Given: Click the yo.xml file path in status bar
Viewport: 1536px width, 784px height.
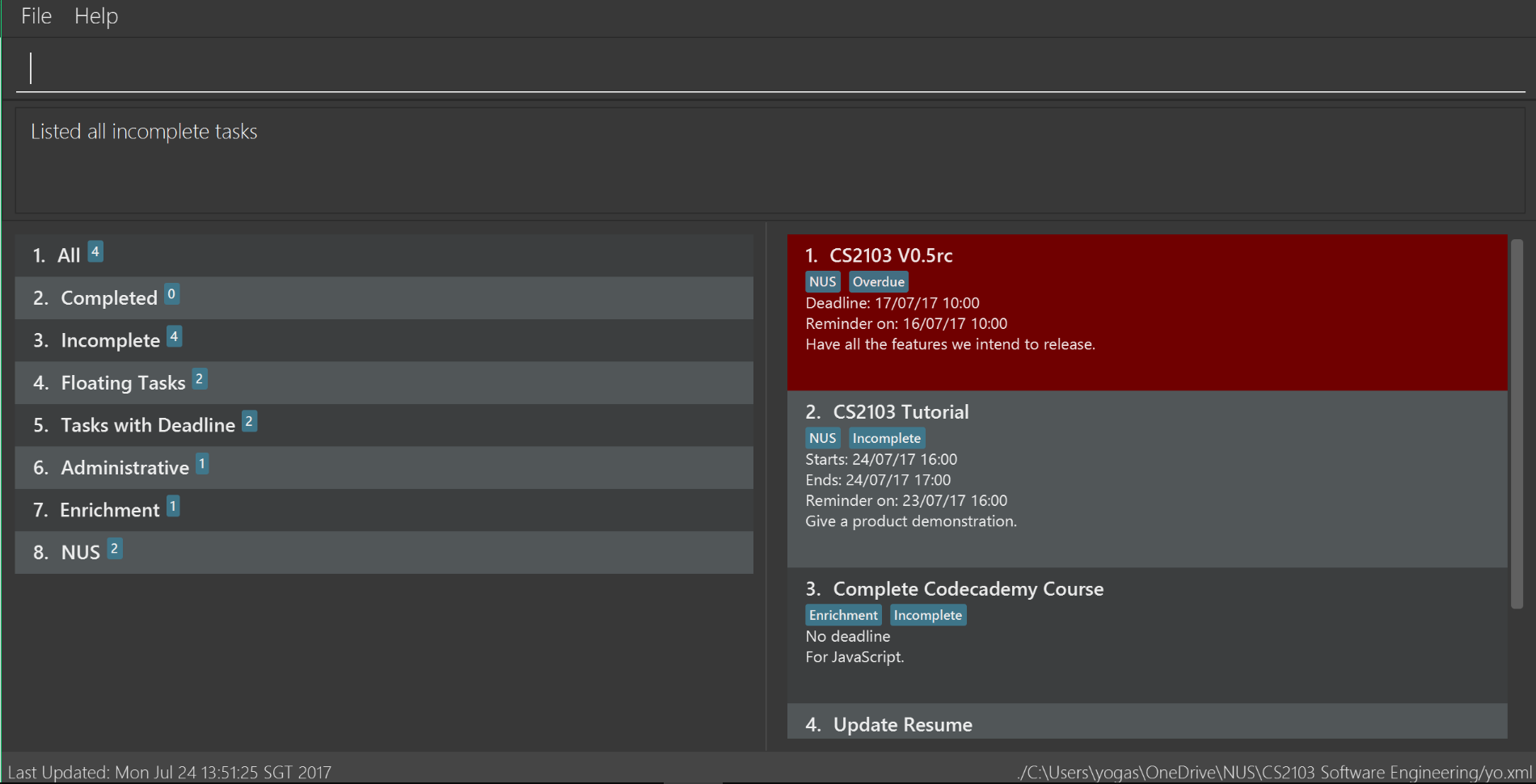Looking at the screenshot, I should click(x=1275, y=773).
